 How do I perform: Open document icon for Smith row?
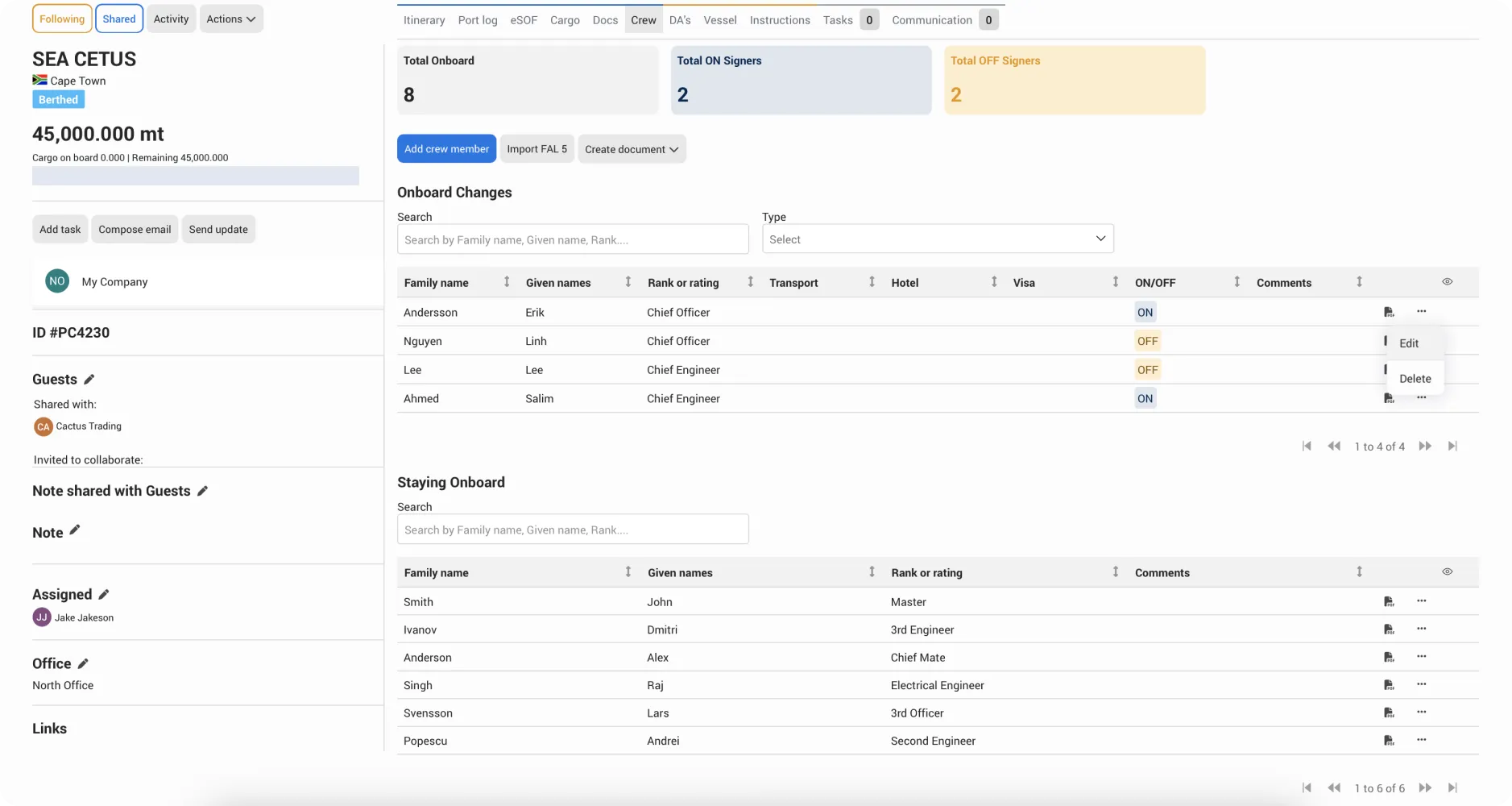pyautogui.click(x=1389, y=601)
